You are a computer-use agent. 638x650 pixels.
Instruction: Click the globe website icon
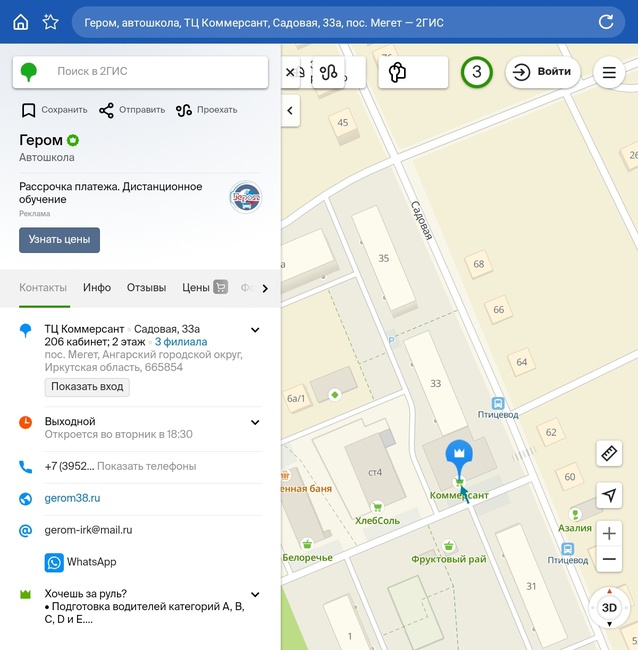[x=26, y=498]
